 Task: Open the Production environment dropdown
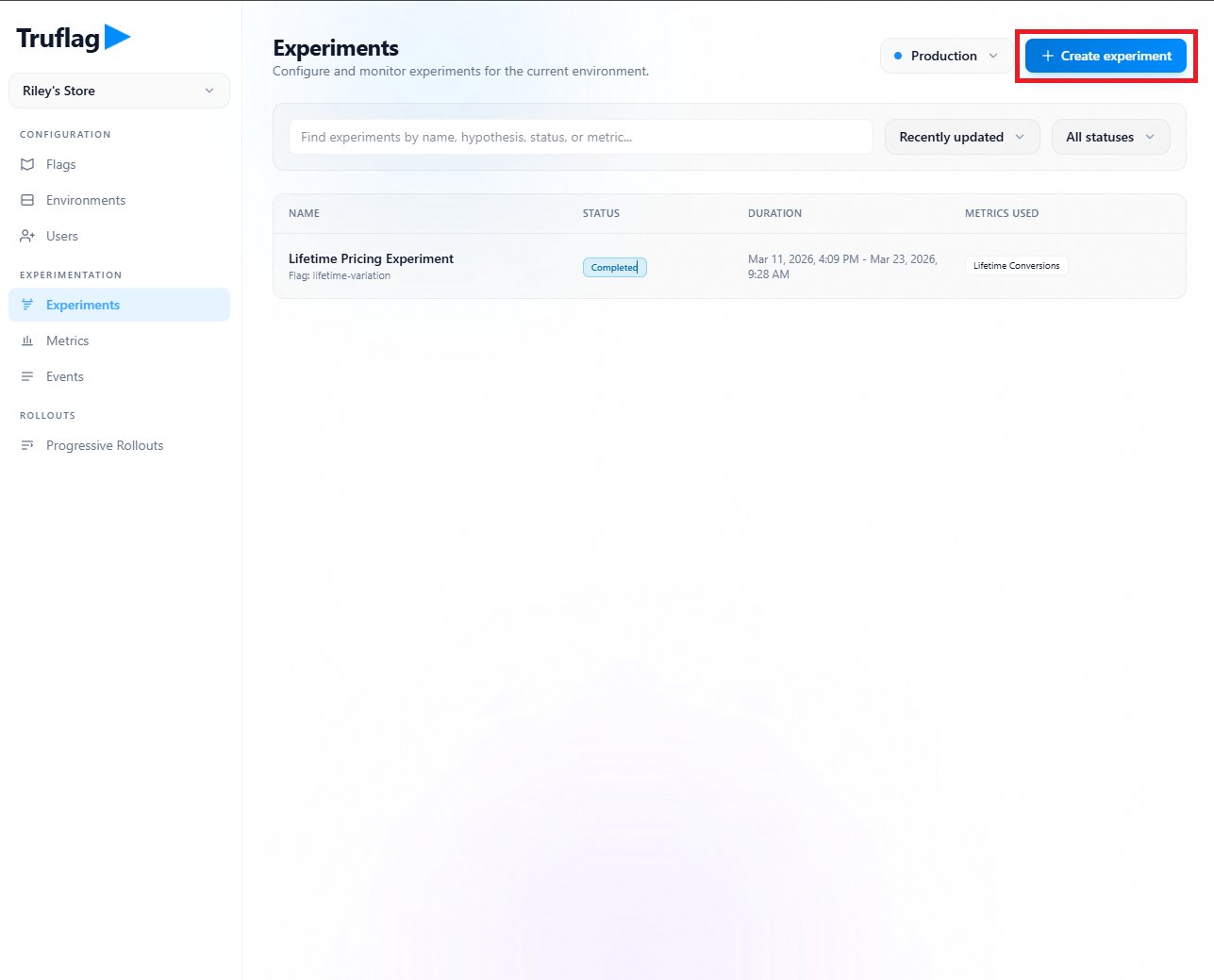tap(945, 56)
